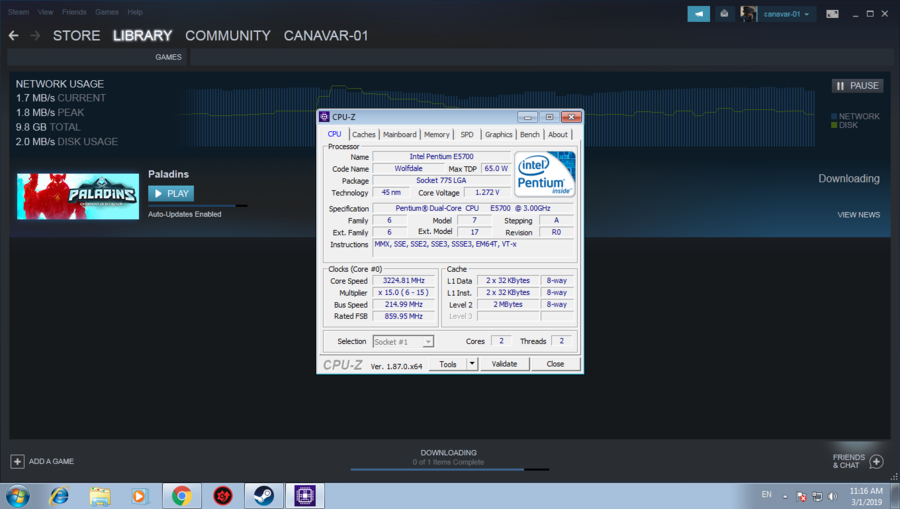The image size is (900, 509).
Task: Click the Action Center flag tray icon
Action: click(801, 497)
